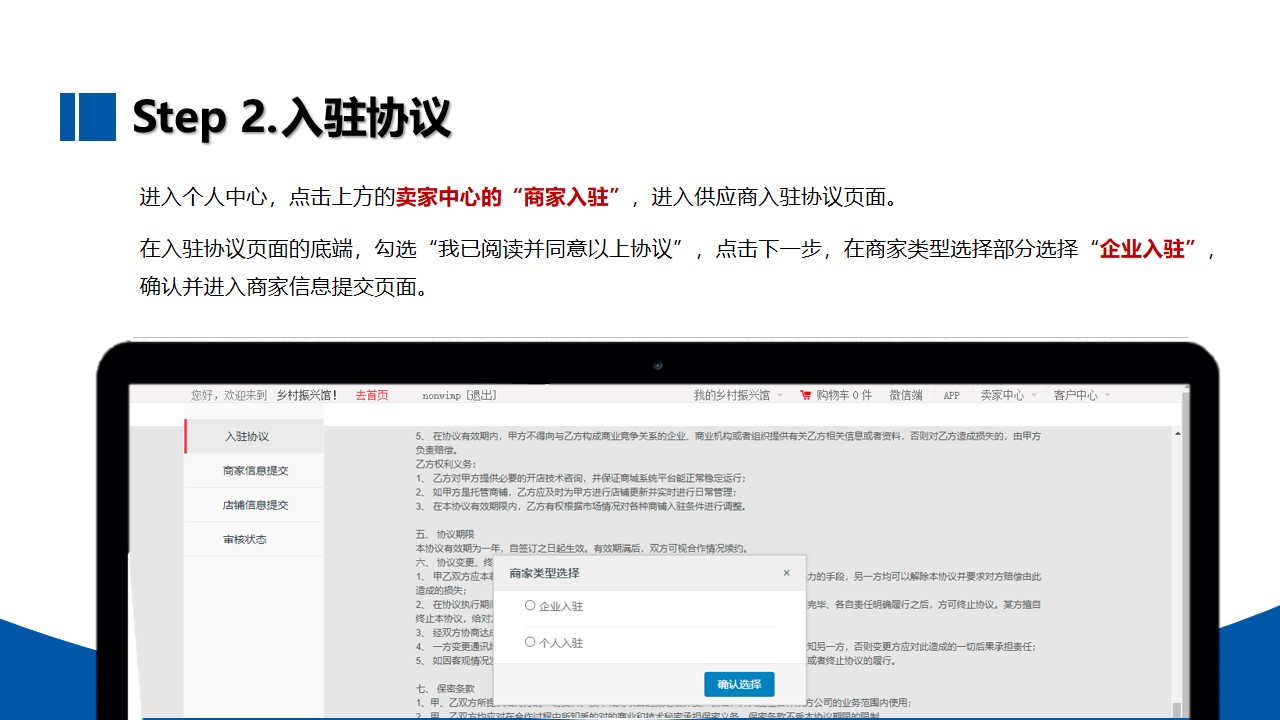This screenshot has height=720, width=1280.
Task: Open the 入驻协议 sidebar tab
Action: [254, 437]
